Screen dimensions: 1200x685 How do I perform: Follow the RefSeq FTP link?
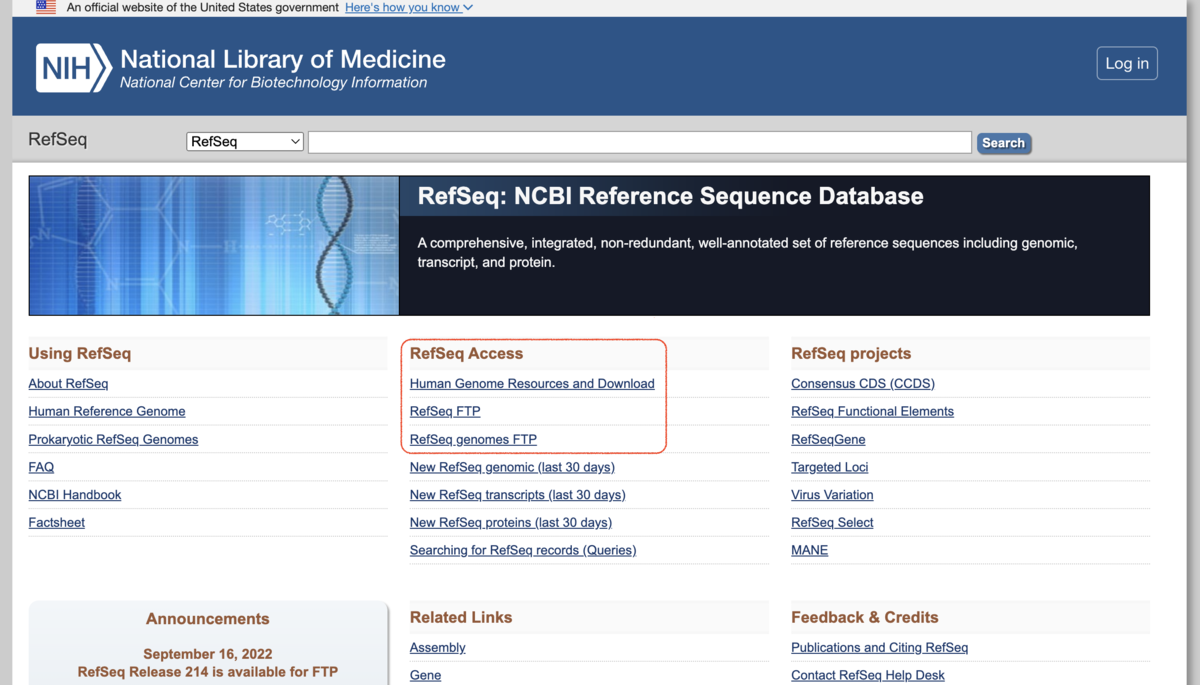pos(445,411)
